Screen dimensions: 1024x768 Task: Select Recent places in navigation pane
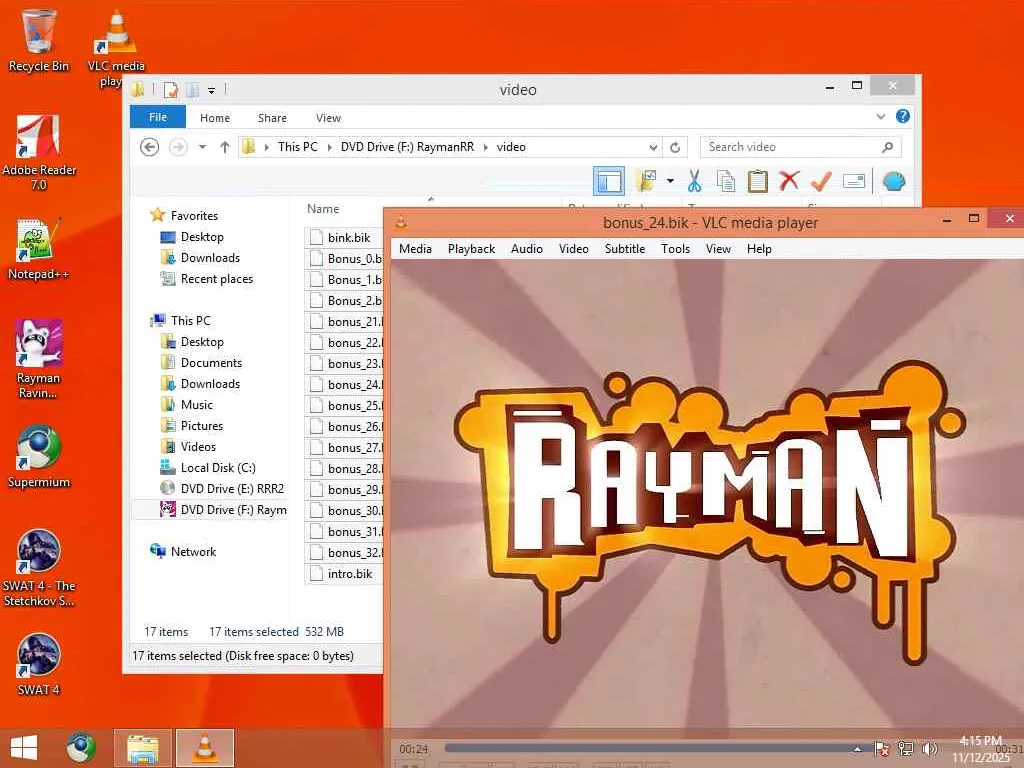click(x=217, y=279)
